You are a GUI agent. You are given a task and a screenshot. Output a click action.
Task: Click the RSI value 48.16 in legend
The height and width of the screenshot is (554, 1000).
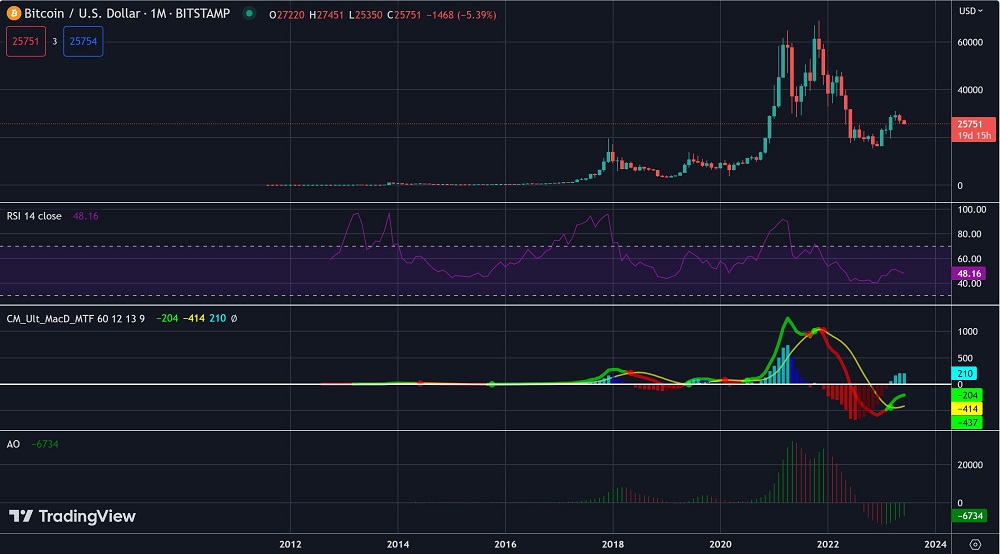click(85, 216)
